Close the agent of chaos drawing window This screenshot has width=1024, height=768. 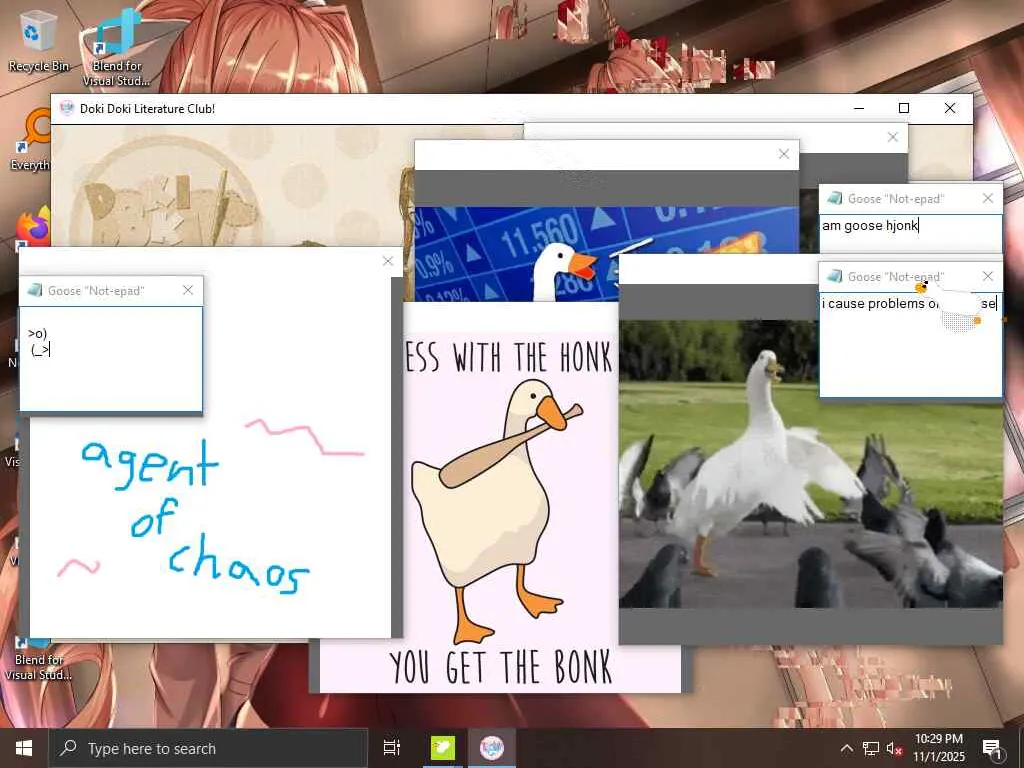click(388, 261)
